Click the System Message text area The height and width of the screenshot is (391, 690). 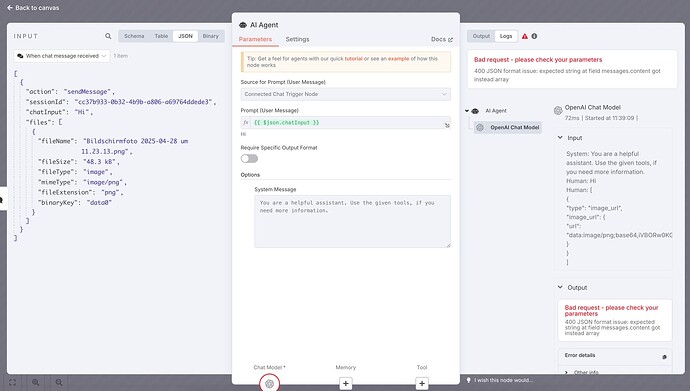click(352, 221)
